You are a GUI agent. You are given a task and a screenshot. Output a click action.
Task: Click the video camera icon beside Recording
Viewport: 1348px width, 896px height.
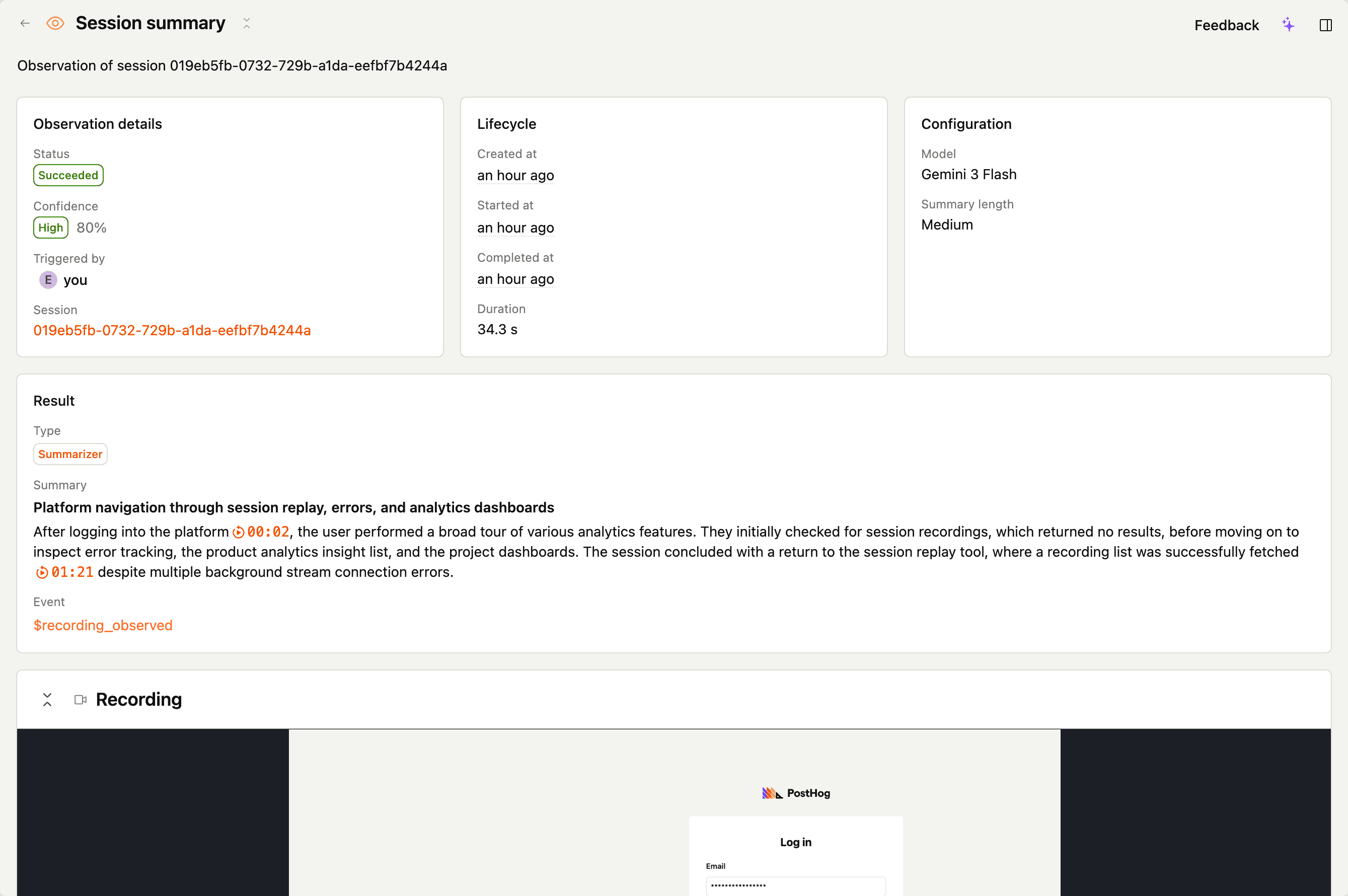[x=81, y=699]
